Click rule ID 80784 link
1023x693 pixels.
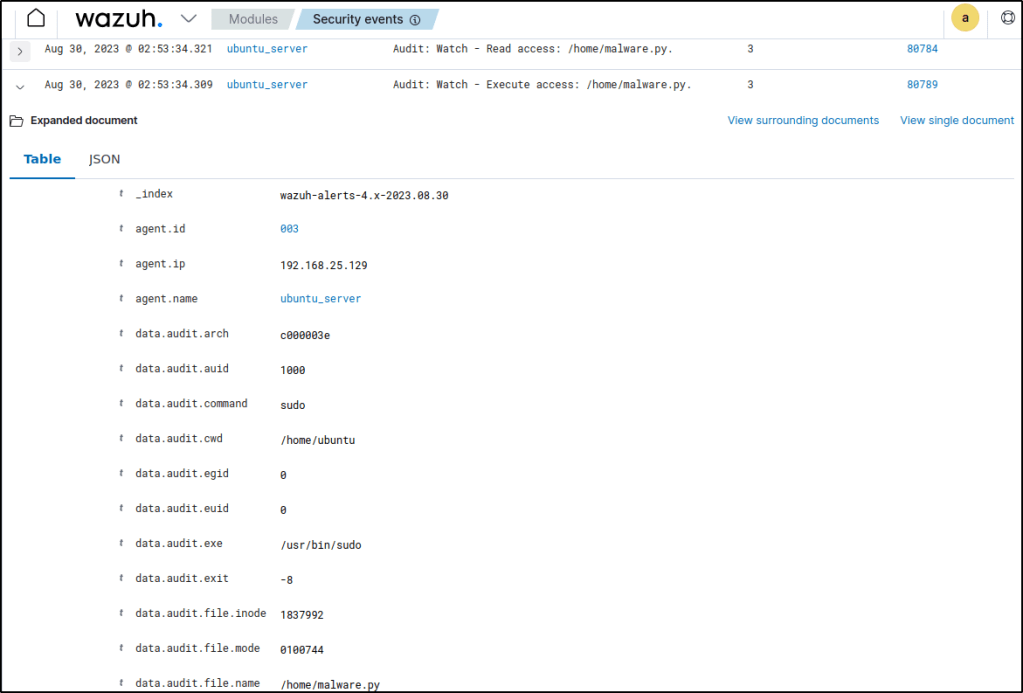click(922, 48)
